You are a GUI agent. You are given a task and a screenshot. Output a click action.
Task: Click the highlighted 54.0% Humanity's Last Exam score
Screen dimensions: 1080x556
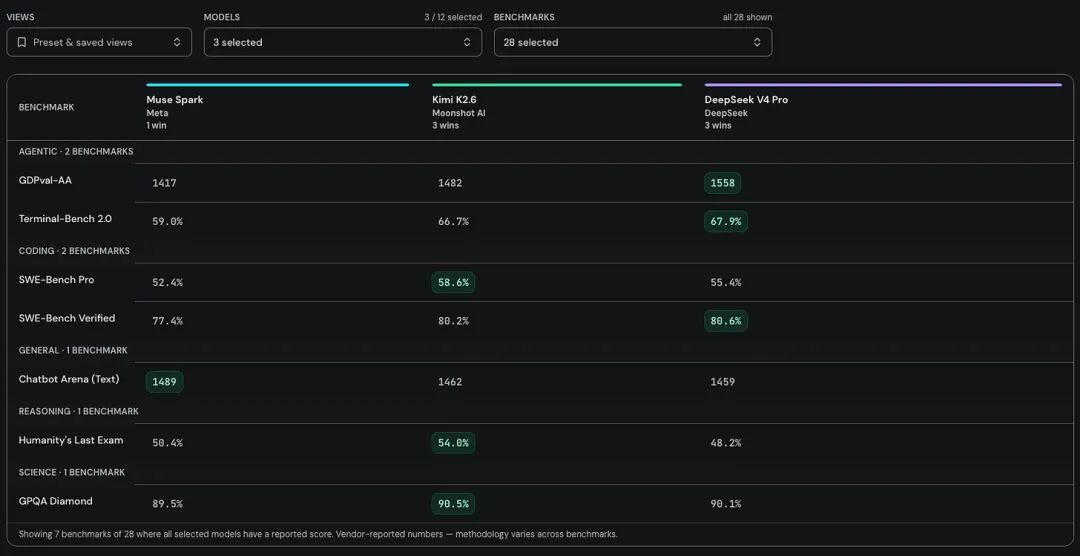(x=453, y=442)
